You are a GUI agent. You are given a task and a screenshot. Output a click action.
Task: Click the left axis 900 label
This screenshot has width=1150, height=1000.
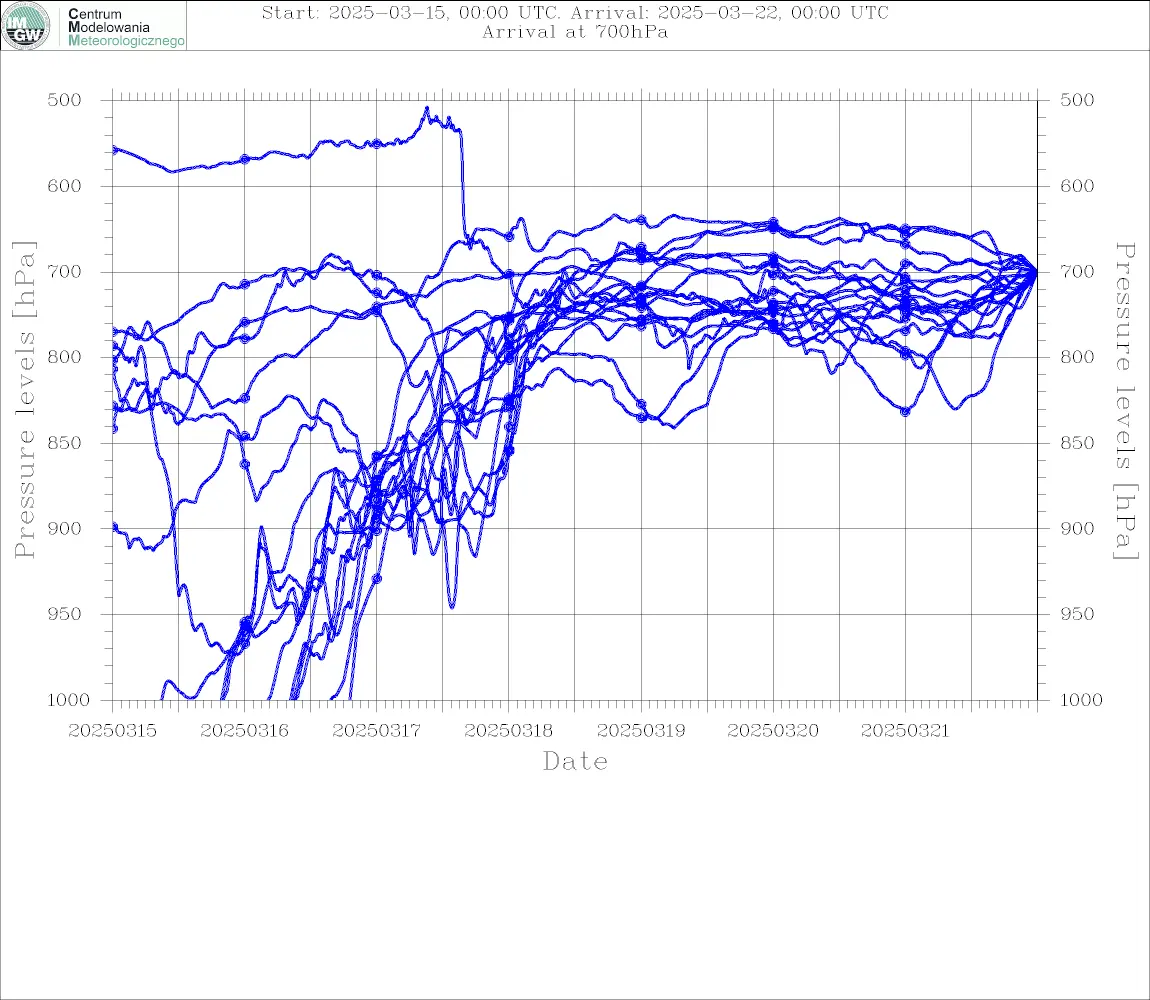coord(65,528)
